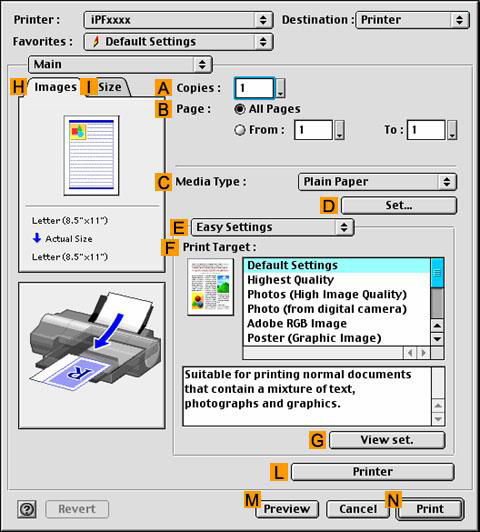Open the Favorites Default Settings dropdown
The height and width of the screenshot is (532, 480).
pos(178,42)
